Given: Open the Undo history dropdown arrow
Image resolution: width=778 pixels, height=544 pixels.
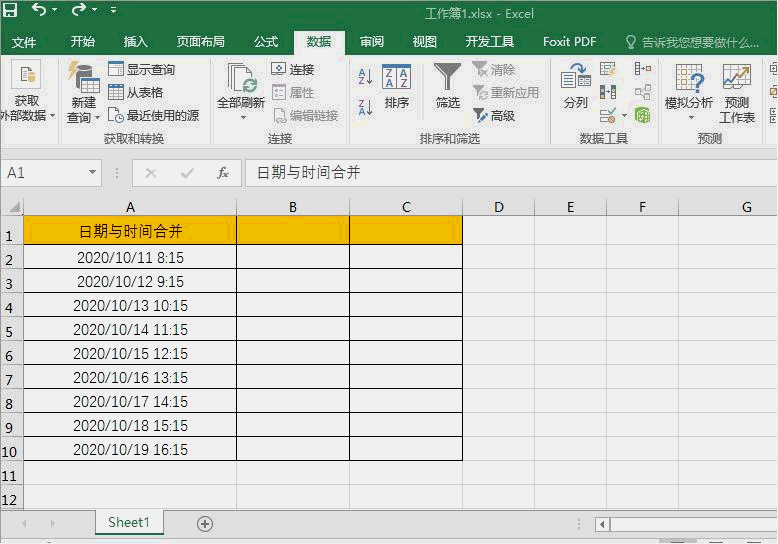Looking at the screenshot, I should (x=55, y=9).
